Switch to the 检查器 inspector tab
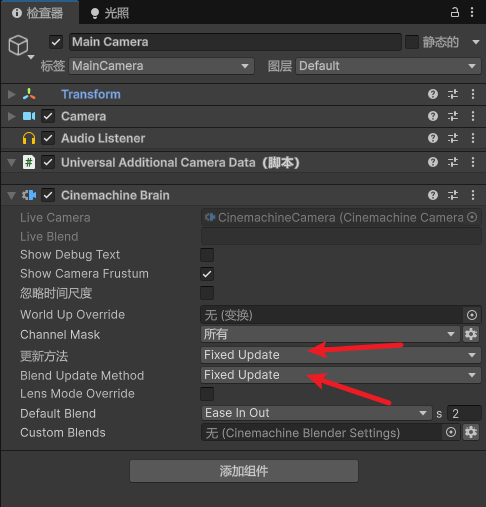The height and width of the screenshot is (507, 486). [x=40, y=13]
